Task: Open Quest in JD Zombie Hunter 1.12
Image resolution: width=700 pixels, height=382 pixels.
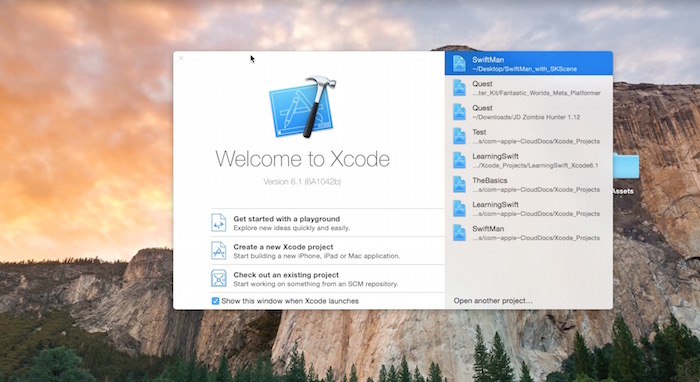Action: point(529,112)
